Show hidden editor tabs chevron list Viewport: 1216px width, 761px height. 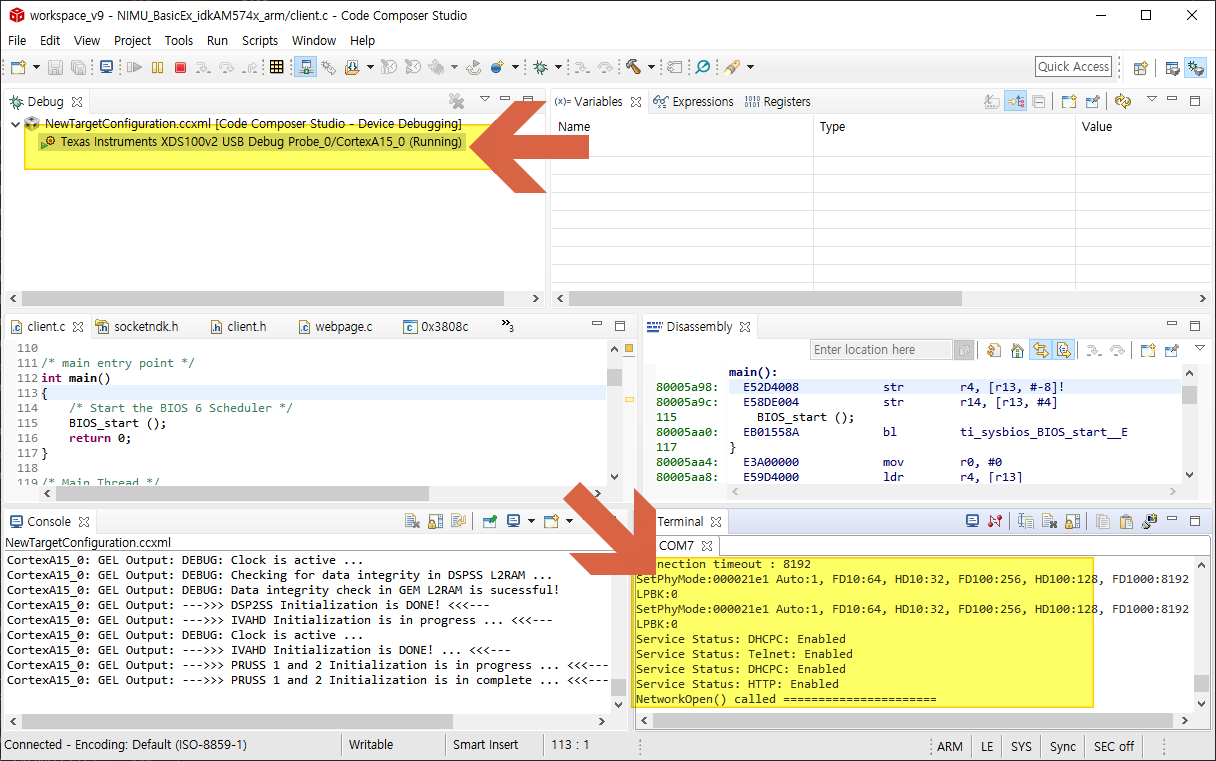pyautogui.click(x=507, y=326)
